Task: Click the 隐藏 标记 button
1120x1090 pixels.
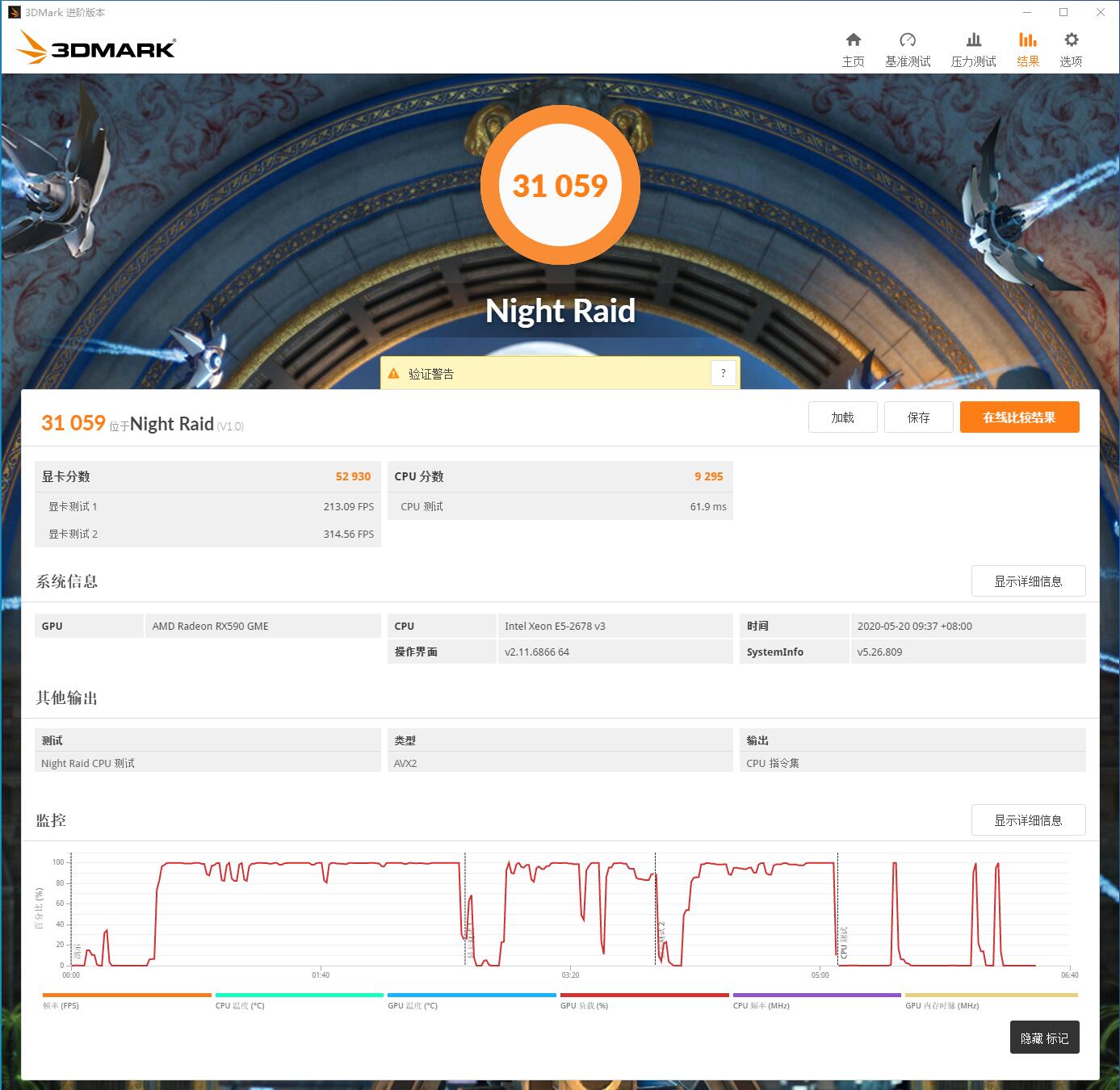Action: click(1044, 1038)
